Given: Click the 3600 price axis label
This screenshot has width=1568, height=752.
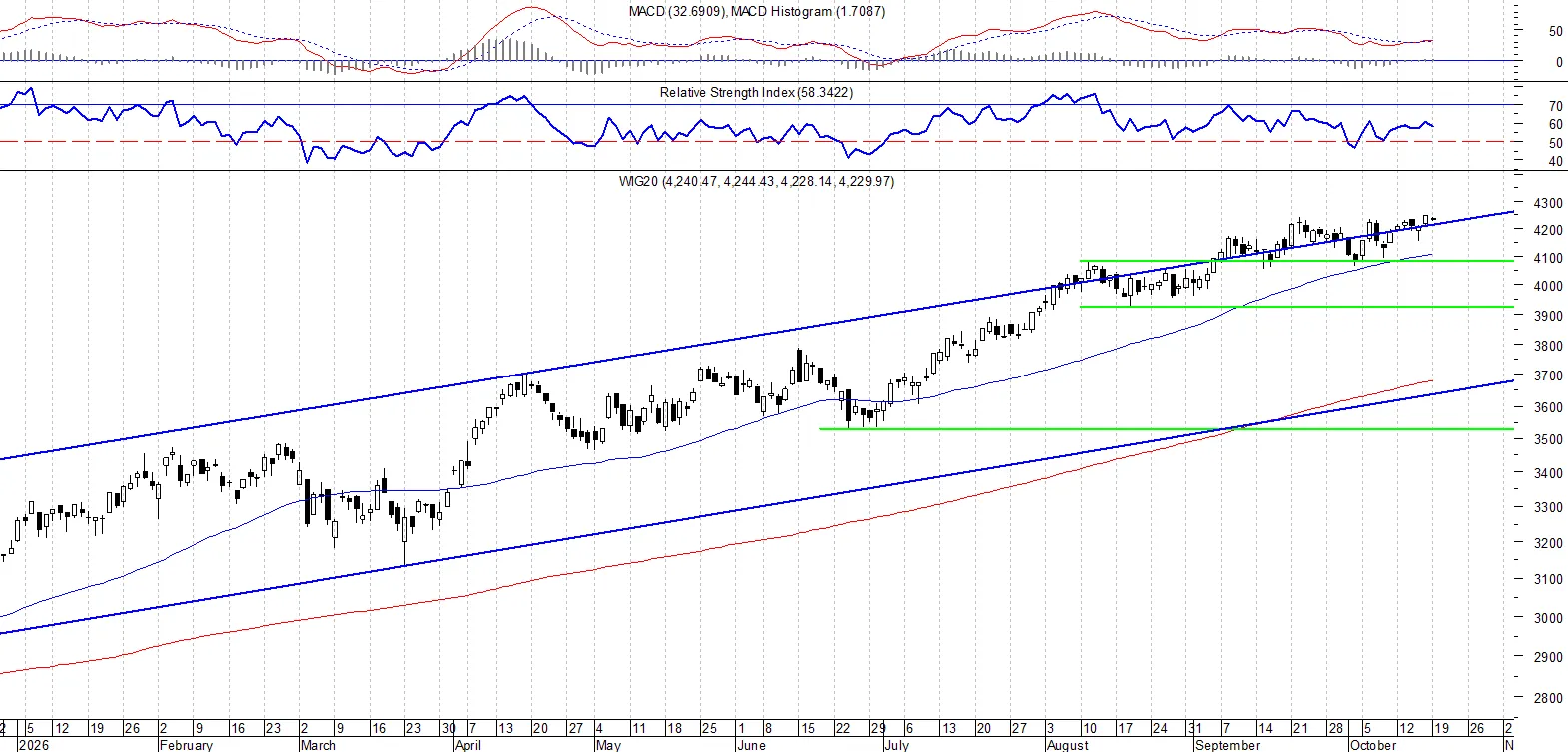Looking at the screenshot, I should [x=1548, y=407].
